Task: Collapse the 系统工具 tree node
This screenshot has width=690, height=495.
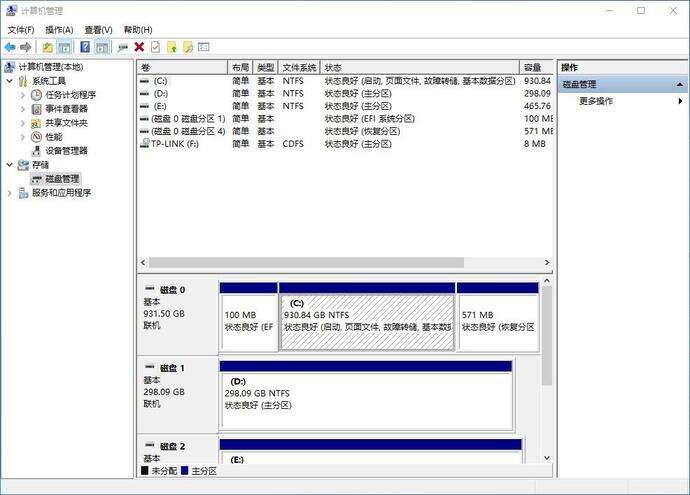Action: click(10, 81)
